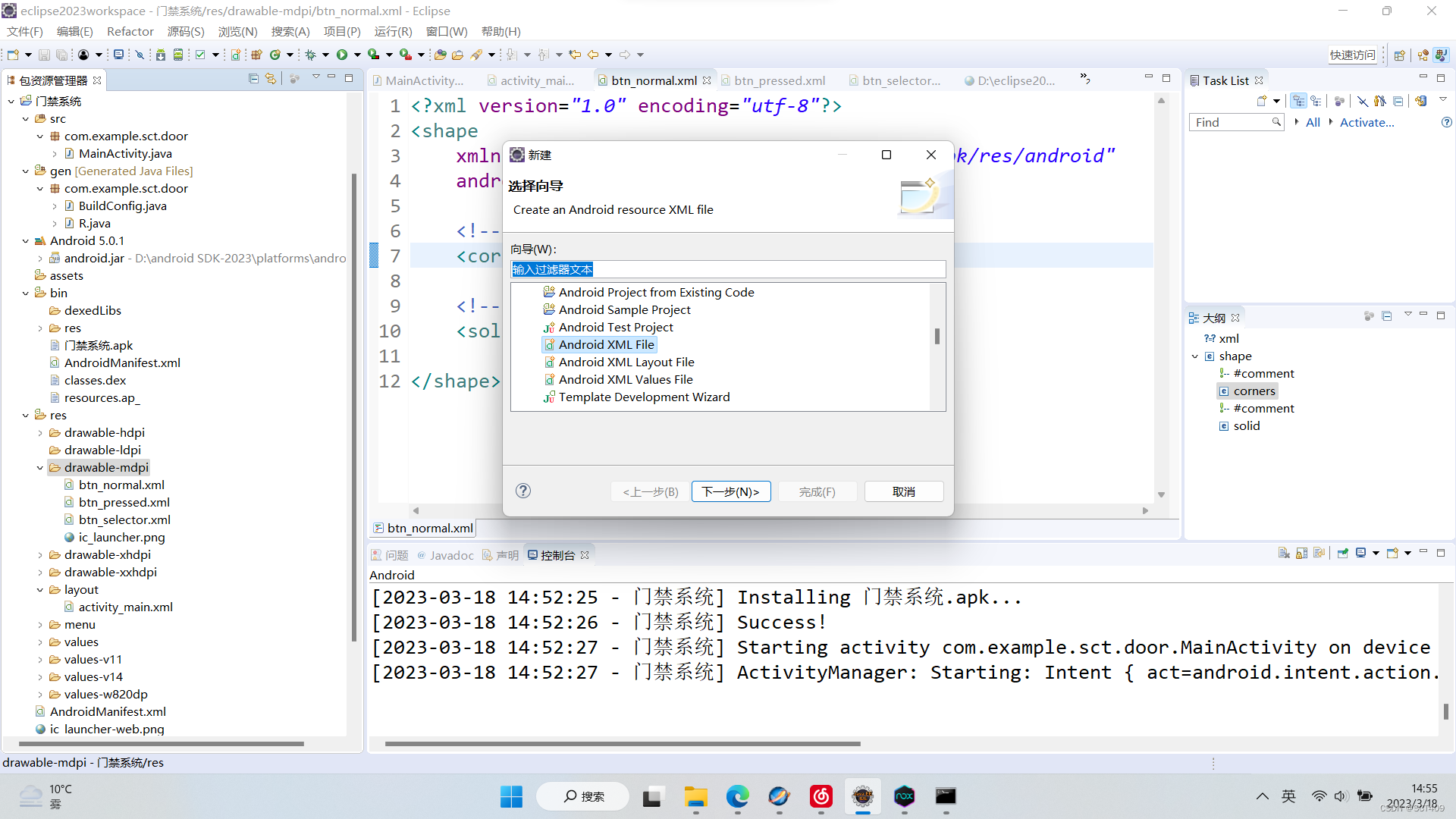1456x819 pixels.
Task: Toggle Scheduled view in Task List toolbar
Action: click(x=1316, y=101)
